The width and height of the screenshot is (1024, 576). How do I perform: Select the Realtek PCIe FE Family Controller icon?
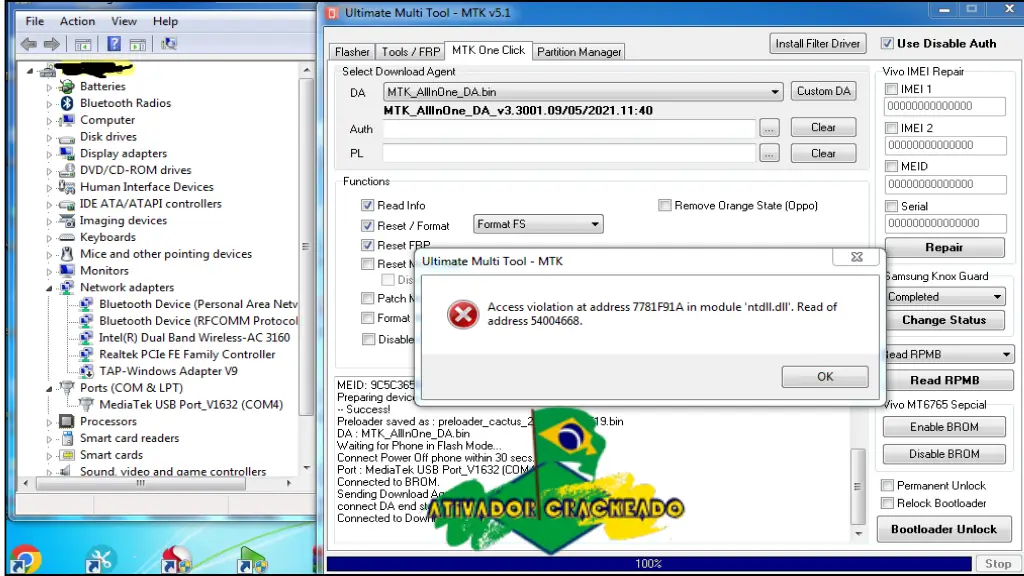pos(86,355)
